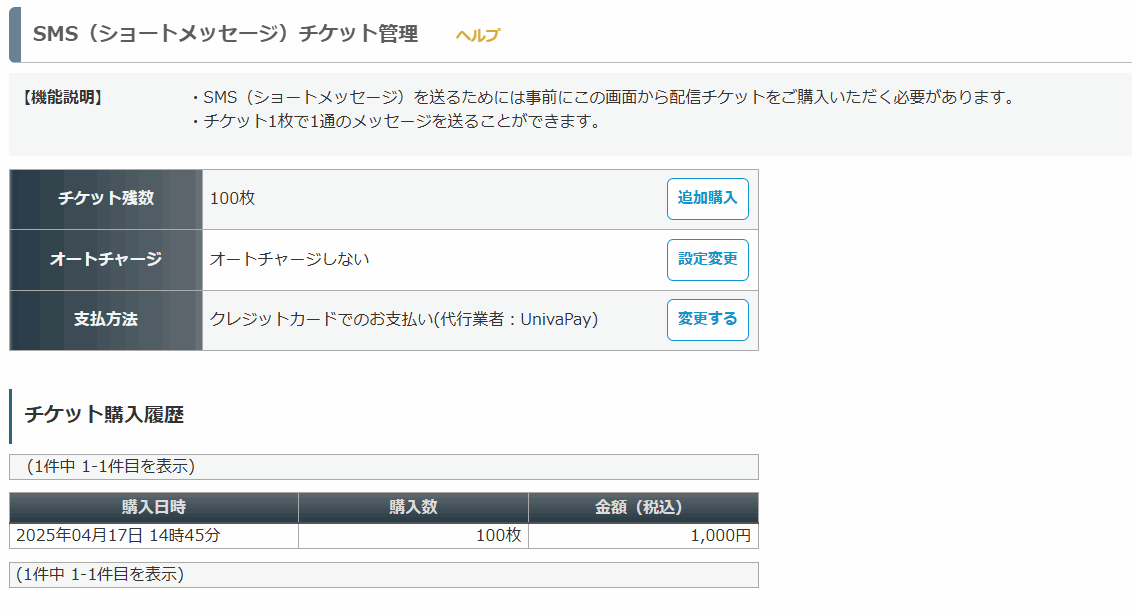The image size is (1132, 614).
Task: Click the 追加購入 button
Action: coord(708,199)
